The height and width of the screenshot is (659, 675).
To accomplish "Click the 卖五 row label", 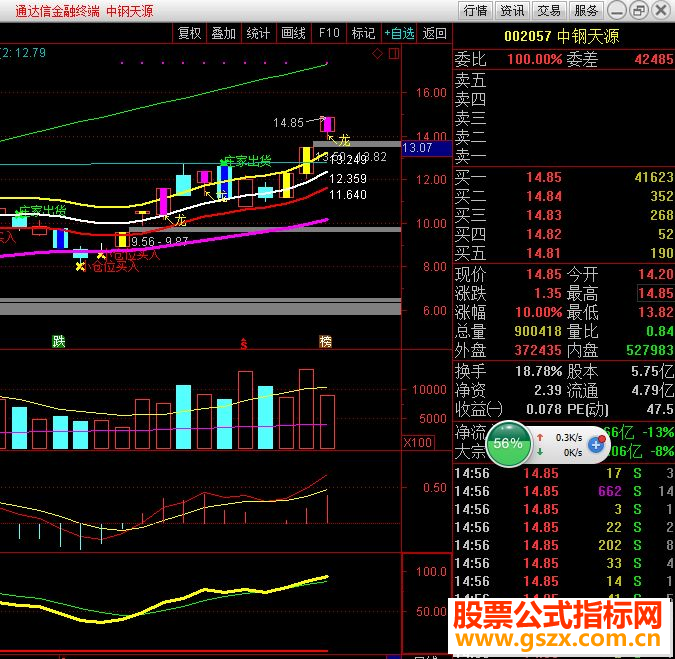I will [470, 80].
